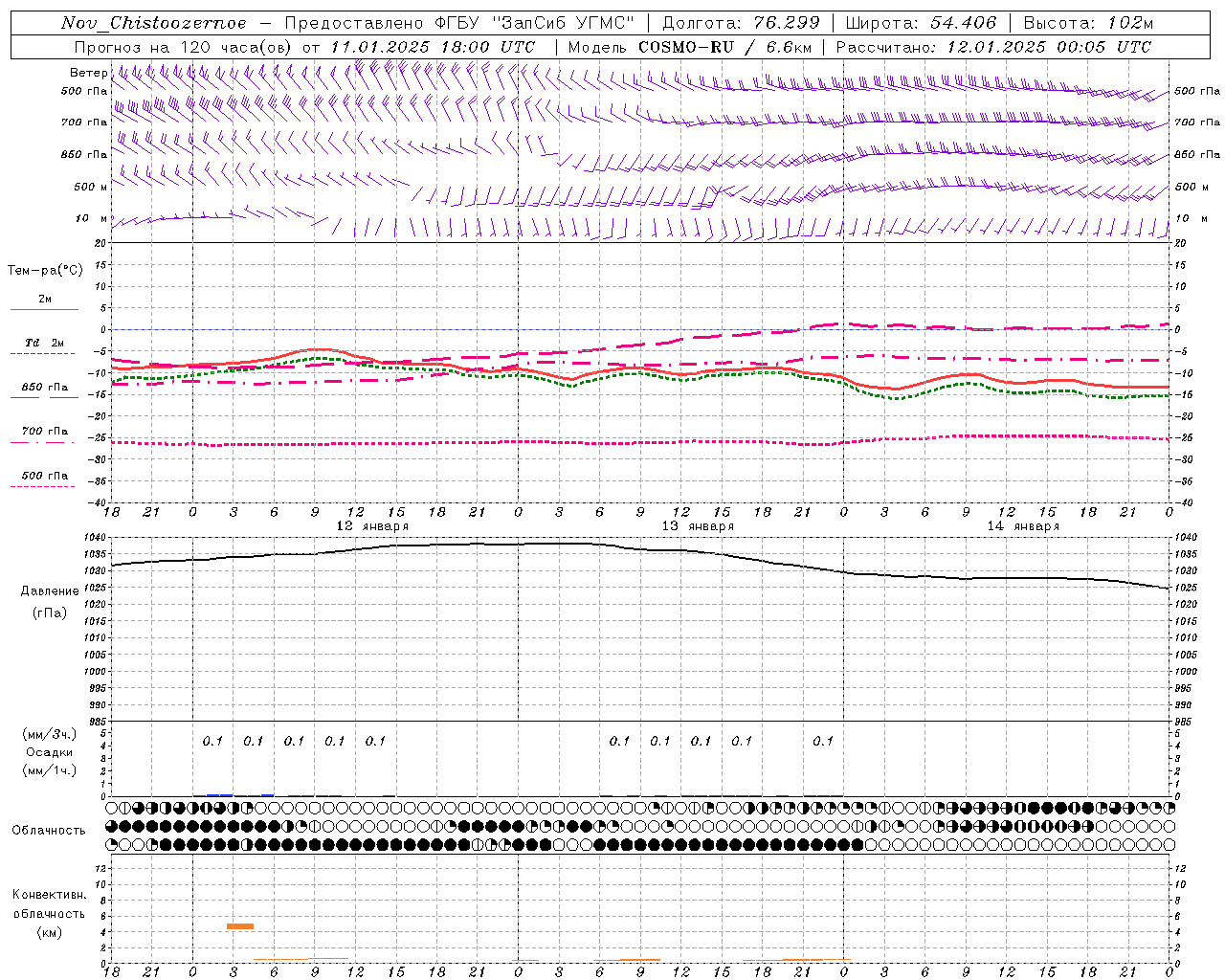The height and width of the screenshot is (980, 1225).
Task: Click the latitude value Широта: 54.406
Action: click(x=922, y=23)
